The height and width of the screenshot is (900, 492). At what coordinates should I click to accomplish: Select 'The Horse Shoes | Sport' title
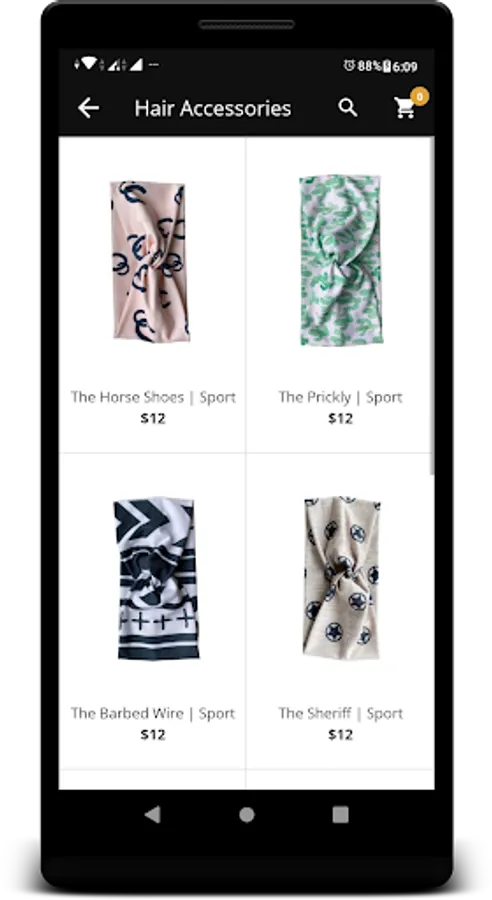pos(153,397)
